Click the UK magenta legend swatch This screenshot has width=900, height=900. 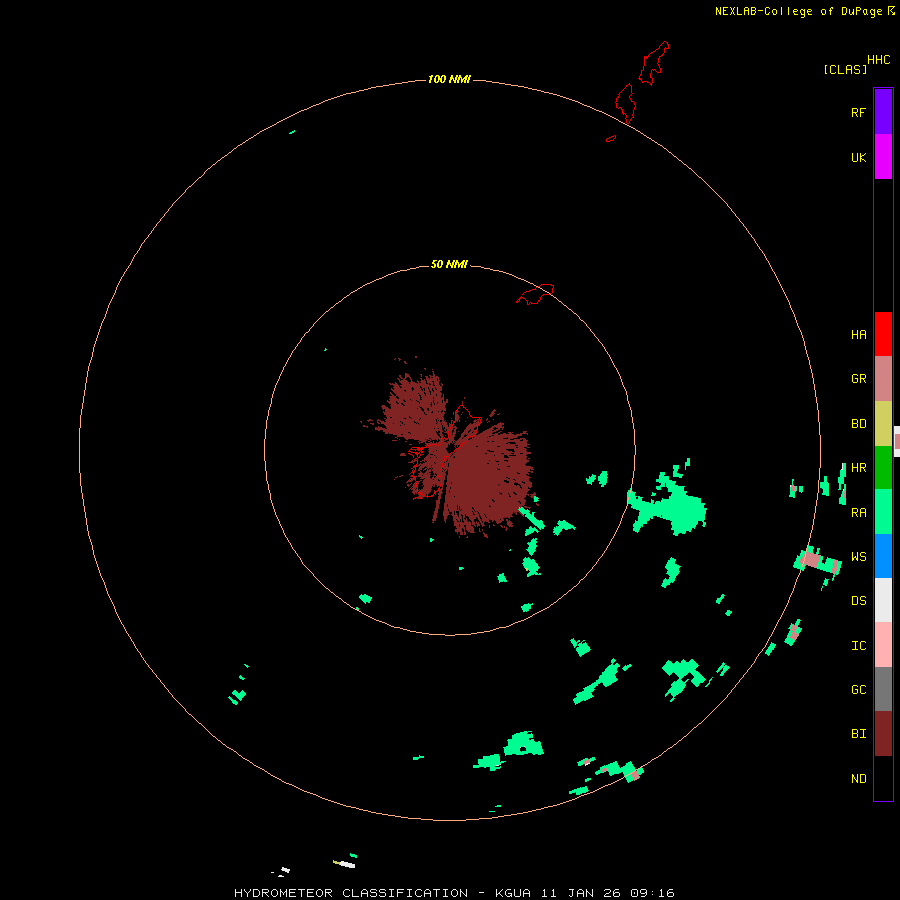click(883, 157)
